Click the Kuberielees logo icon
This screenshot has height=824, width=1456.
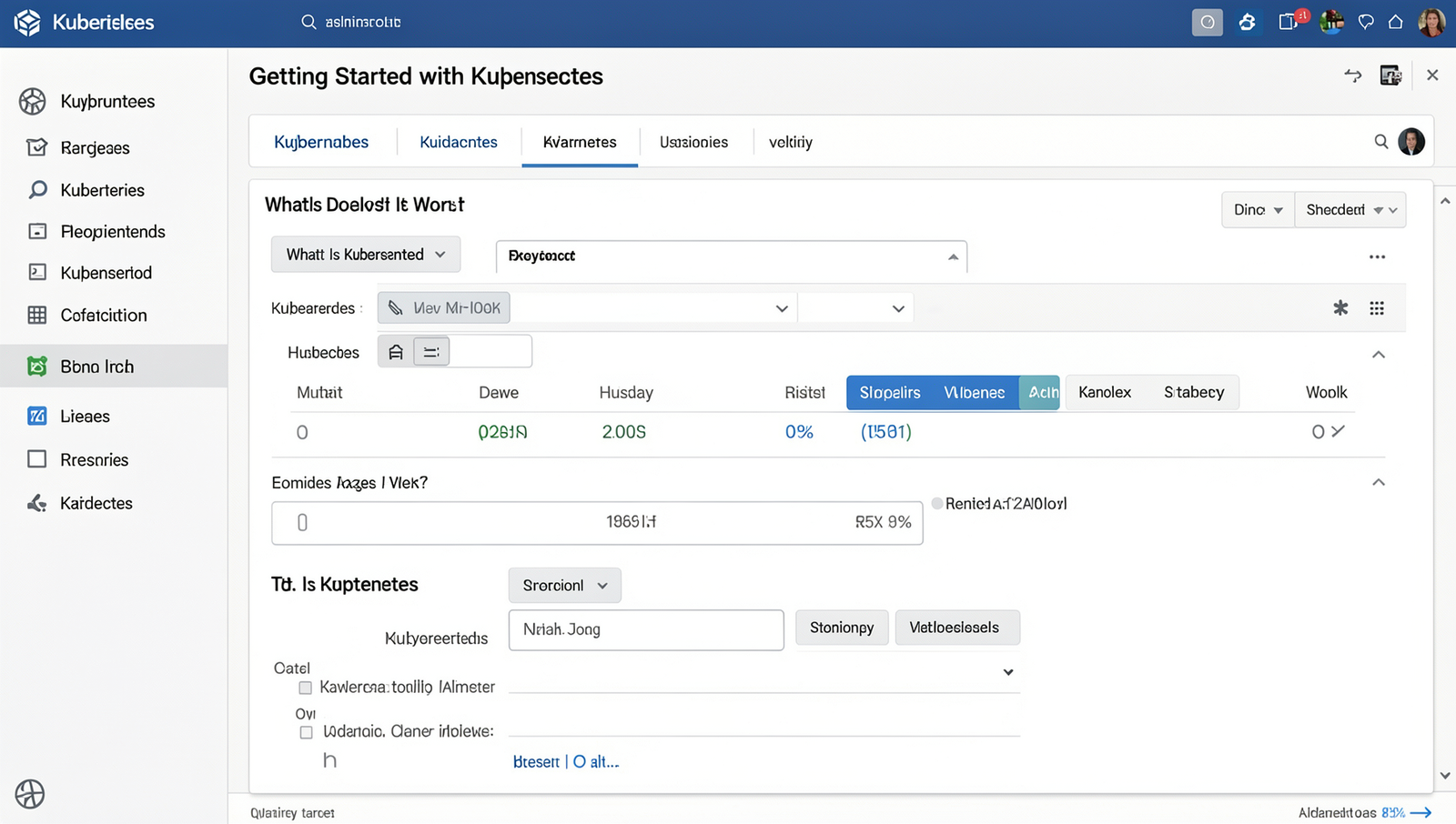click(x=27, y=23)
